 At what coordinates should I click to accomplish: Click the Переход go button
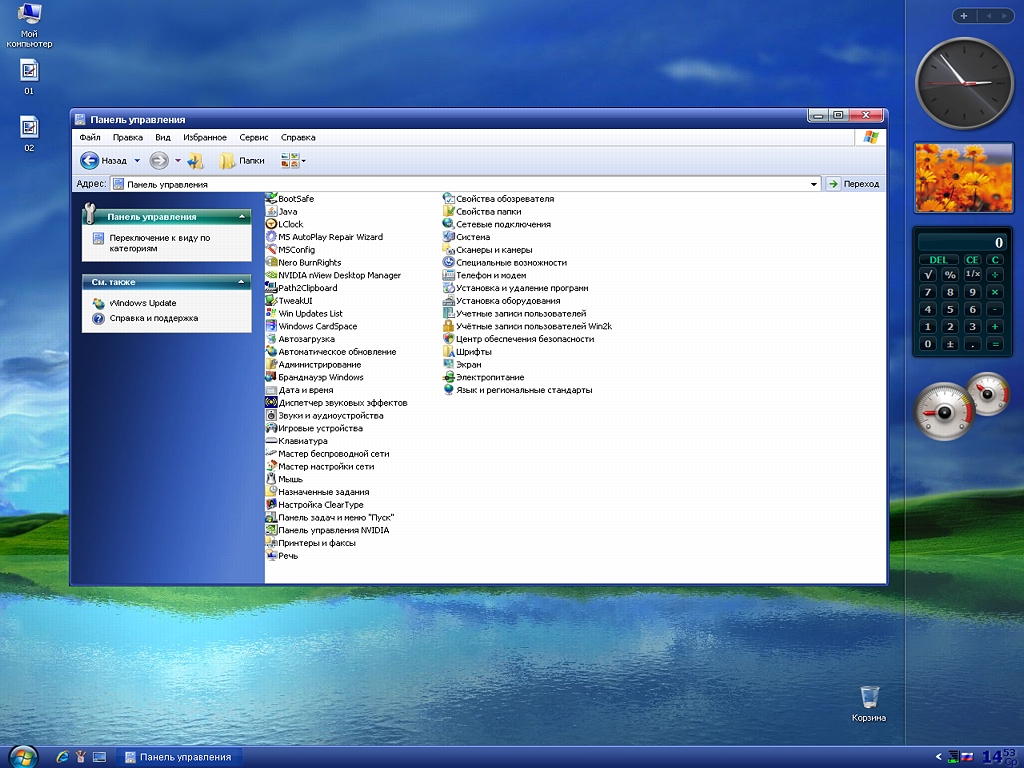(x=853, y=184)
